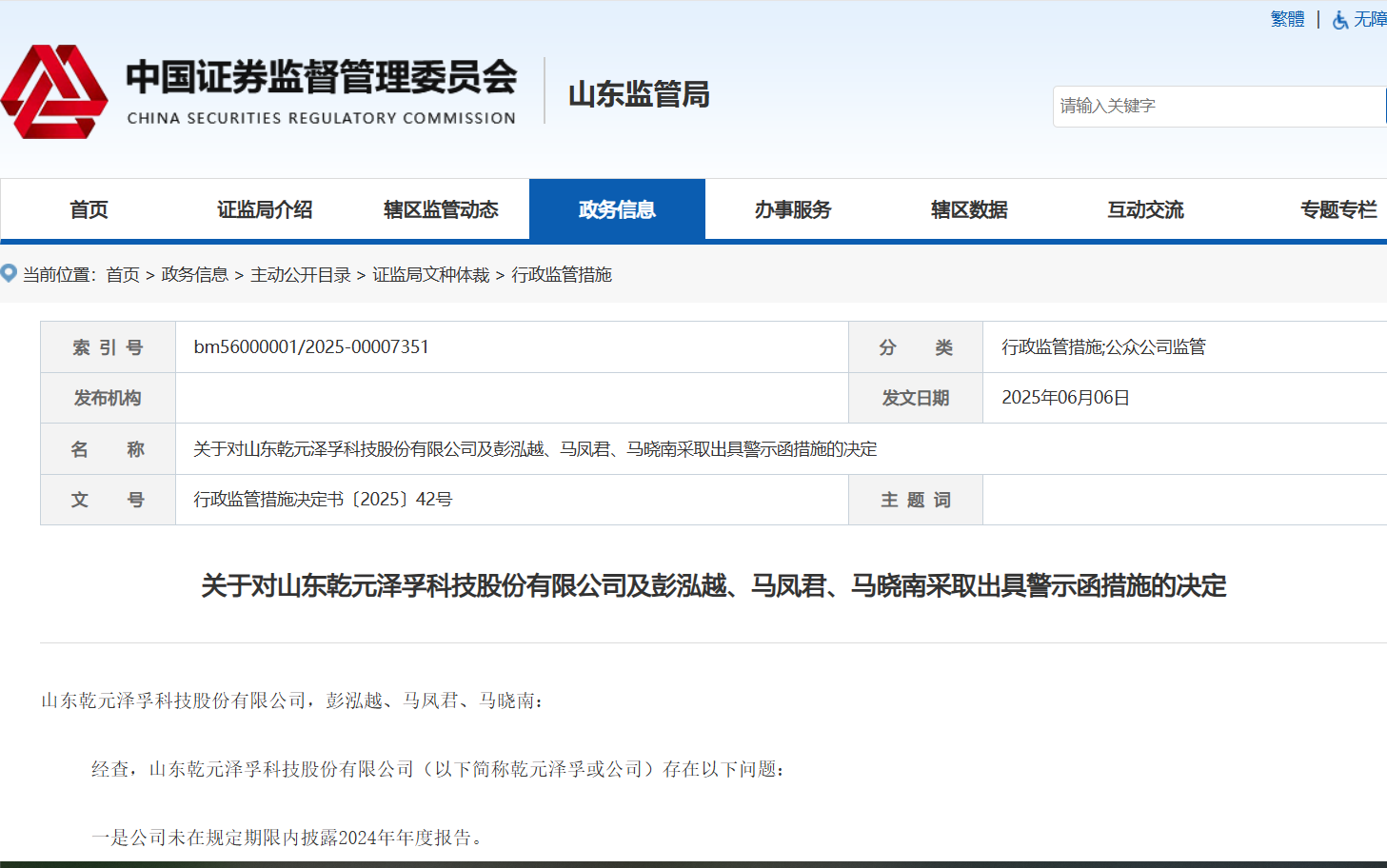This screenshot has height=868, width=1387.
Task: Click the 主题词 label cell
Action: (916, 500)
